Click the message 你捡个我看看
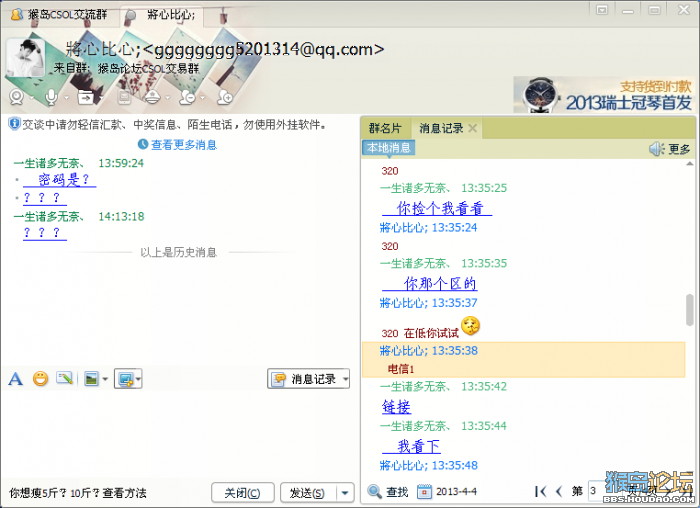The width and height of the screenshot is (700, 508). click(437, 208)
